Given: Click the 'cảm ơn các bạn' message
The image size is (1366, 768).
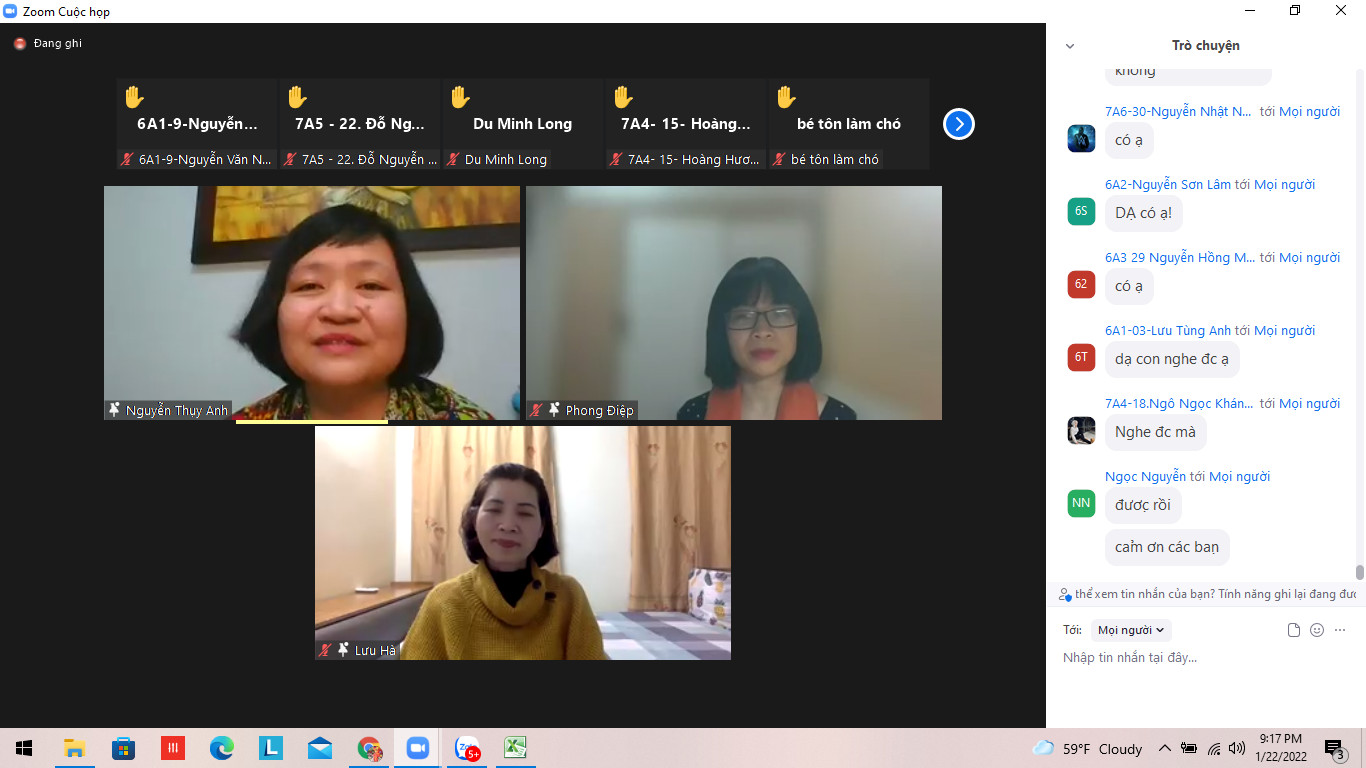Looking at the screenshot, I should point(1167,547).
